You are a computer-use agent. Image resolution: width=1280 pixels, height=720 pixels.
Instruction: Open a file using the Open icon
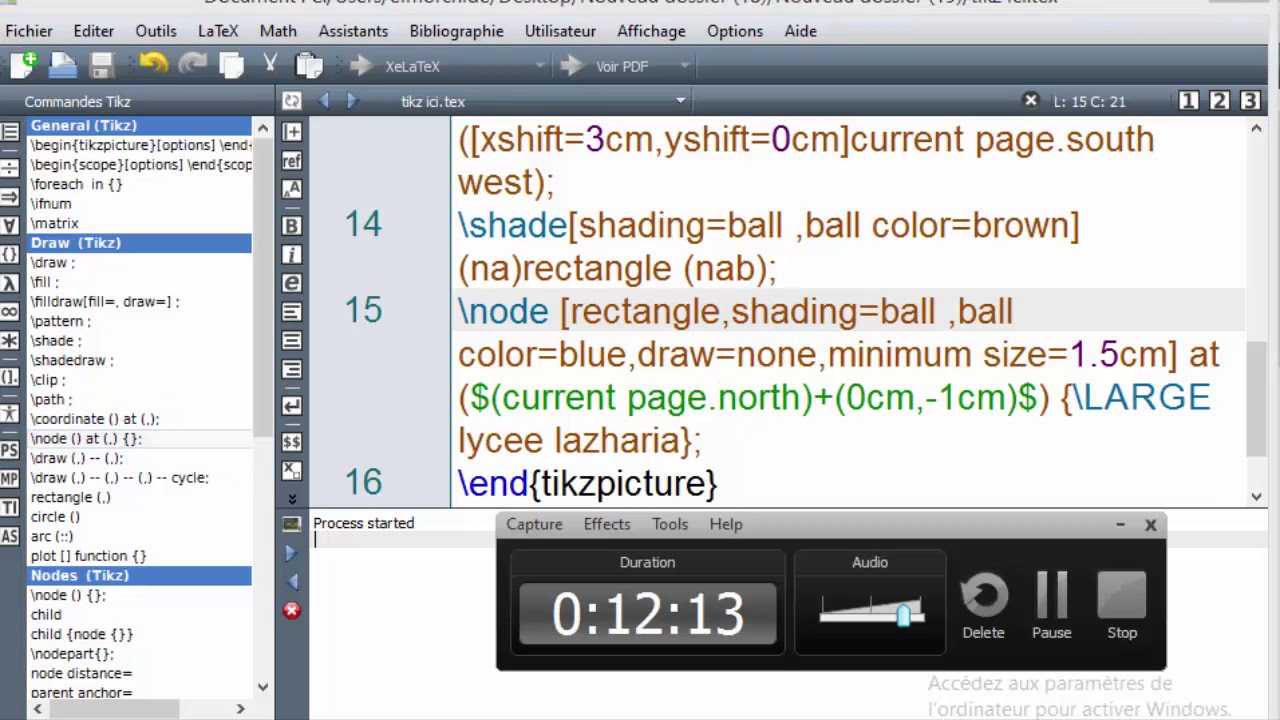pyautogui.click(x=63, y=65)
